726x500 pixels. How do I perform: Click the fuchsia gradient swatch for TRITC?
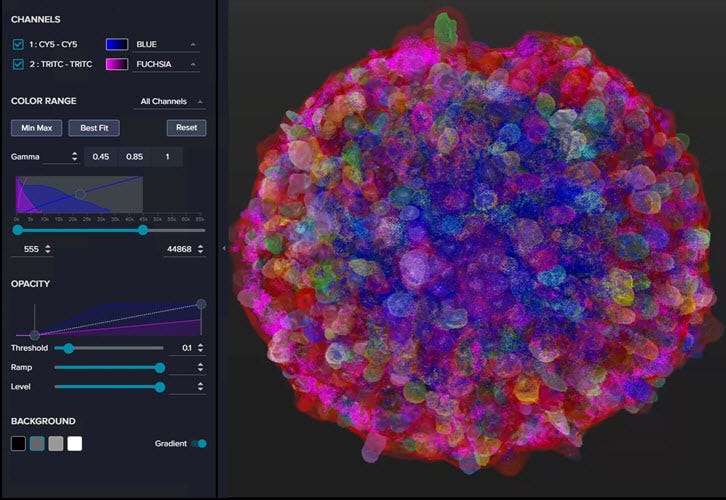[117, 64]
